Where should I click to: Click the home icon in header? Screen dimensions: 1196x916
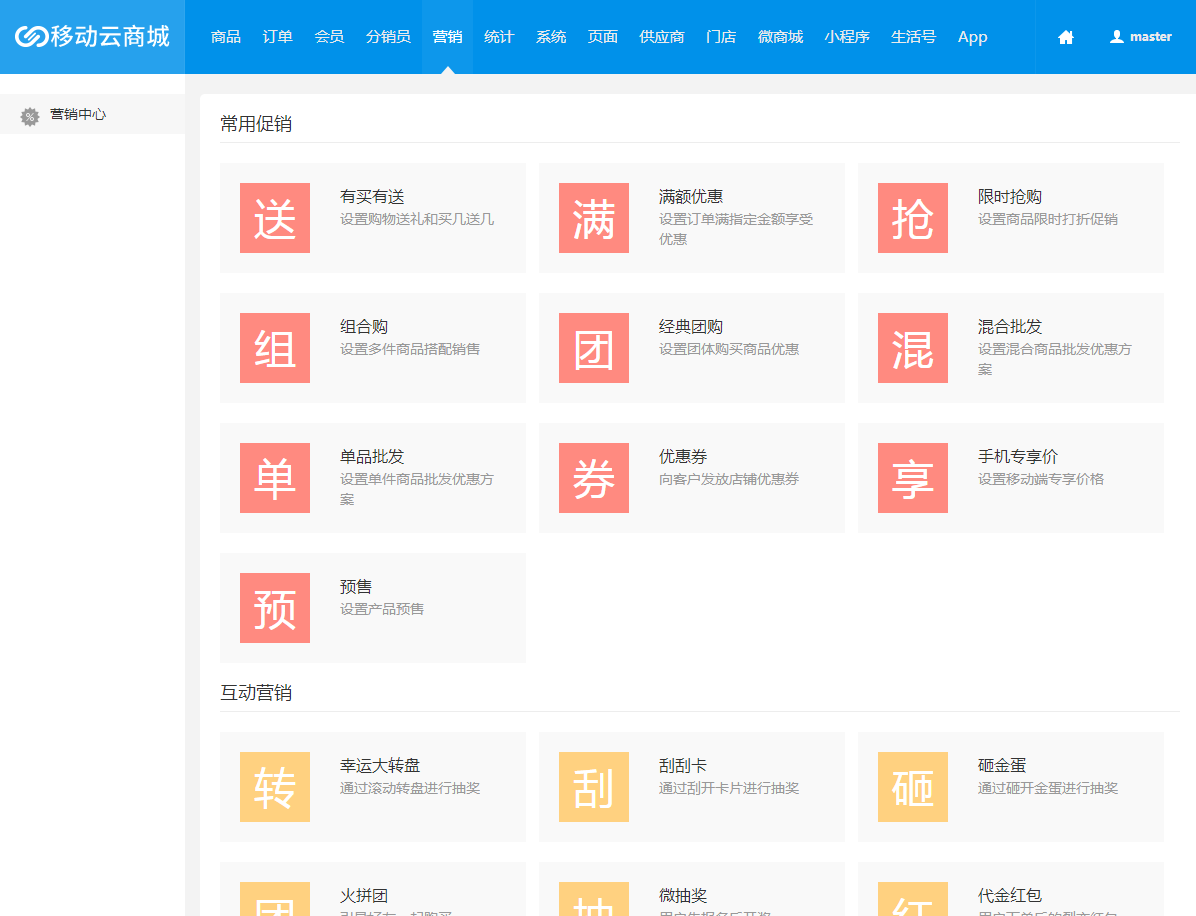click(x=1065, y=37)
